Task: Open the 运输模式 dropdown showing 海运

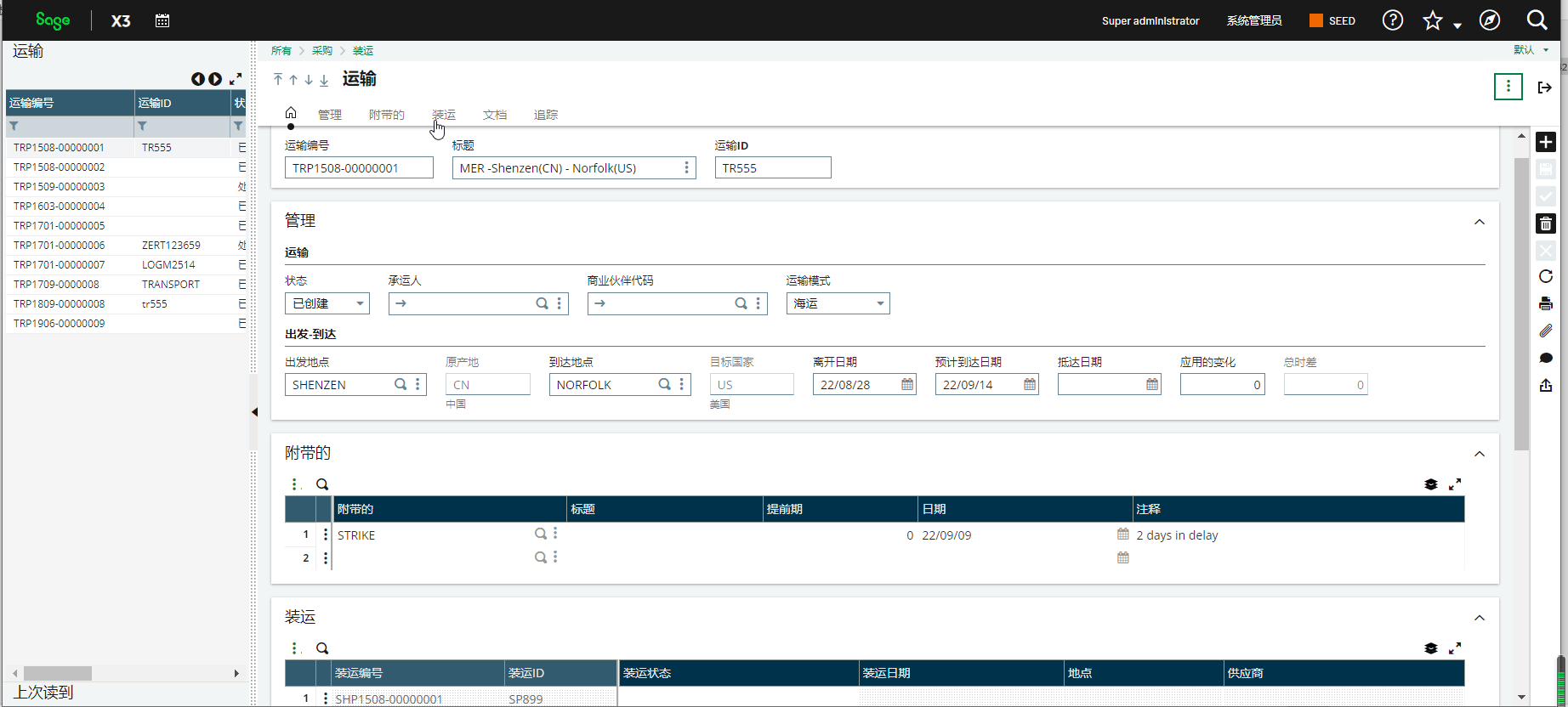Action: pos(838,303)
